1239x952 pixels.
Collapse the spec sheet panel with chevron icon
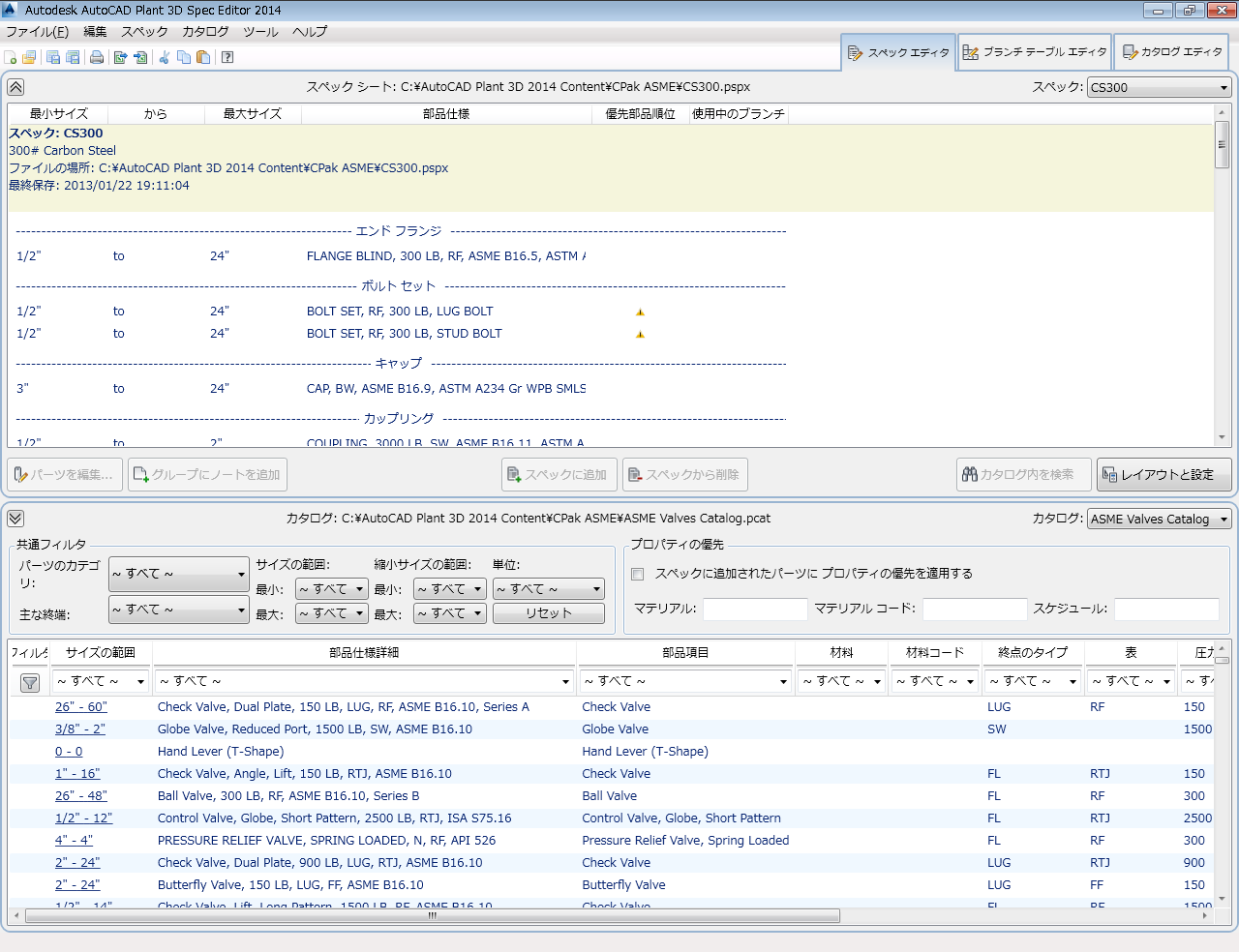15,87
